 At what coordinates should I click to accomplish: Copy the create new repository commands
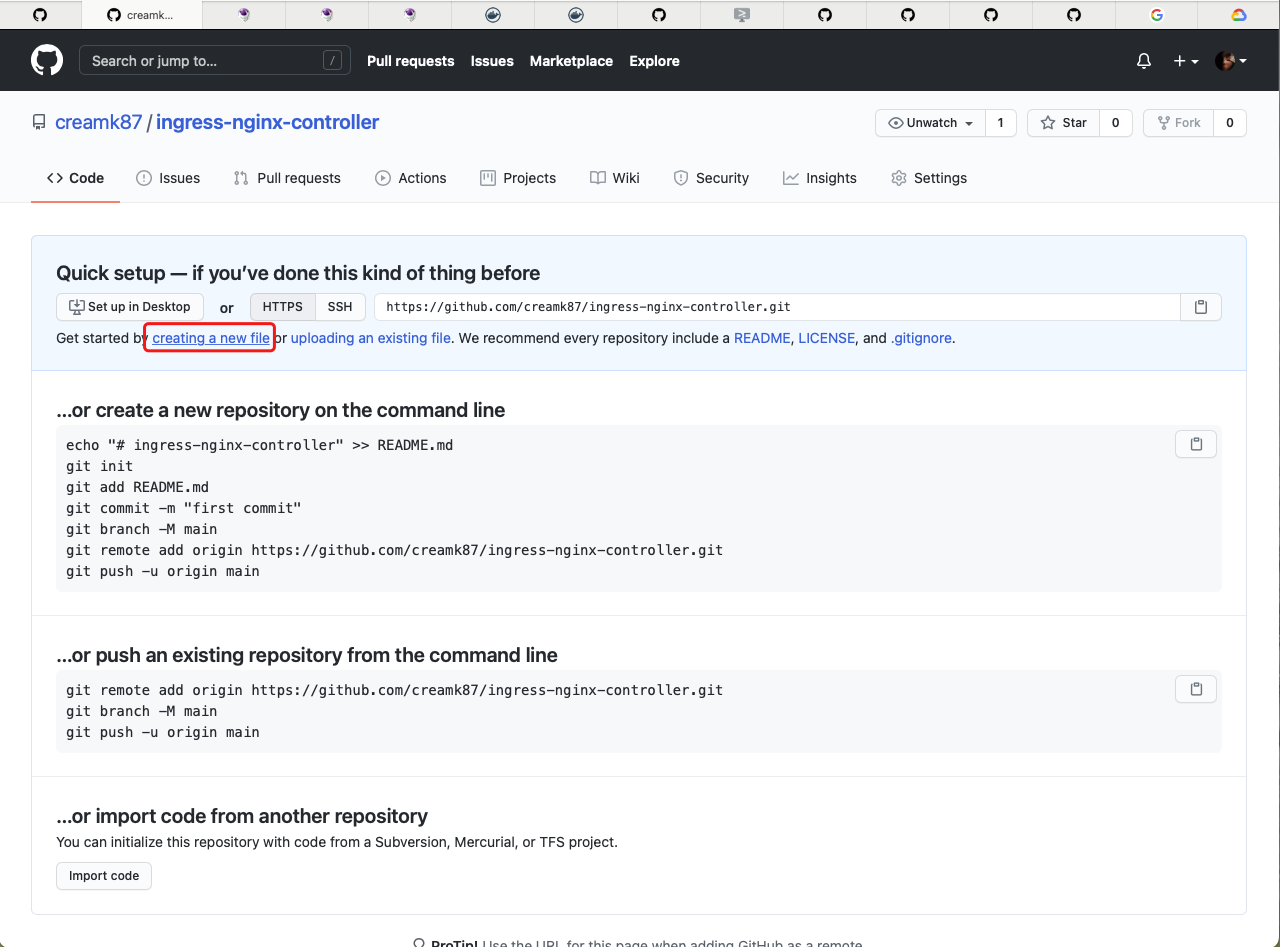pos(1196,444)
